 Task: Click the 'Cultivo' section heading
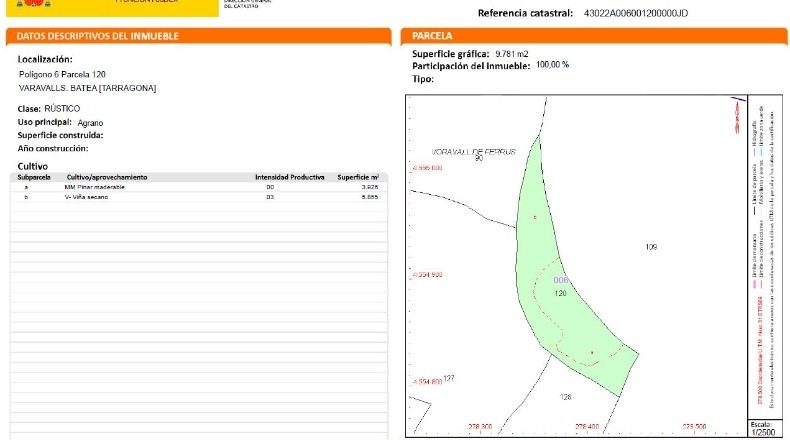(x=33, y=166)
